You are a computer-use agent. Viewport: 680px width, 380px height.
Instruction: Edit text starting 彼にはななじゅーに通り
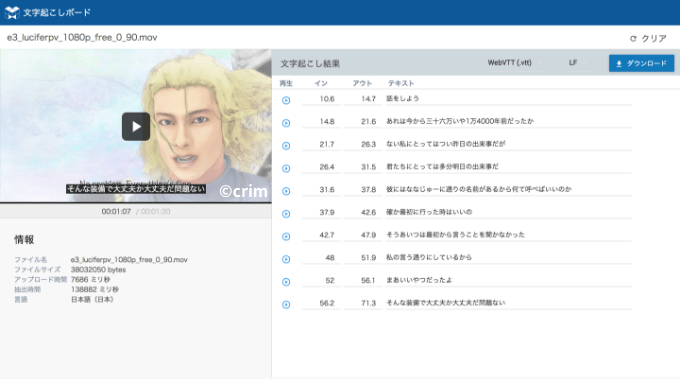point(508,190)
